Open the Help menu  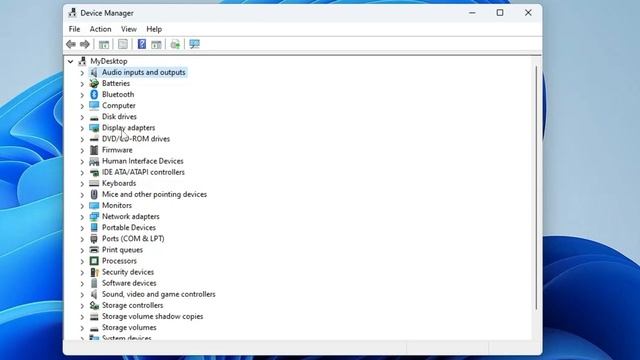(x=154, y=29)
